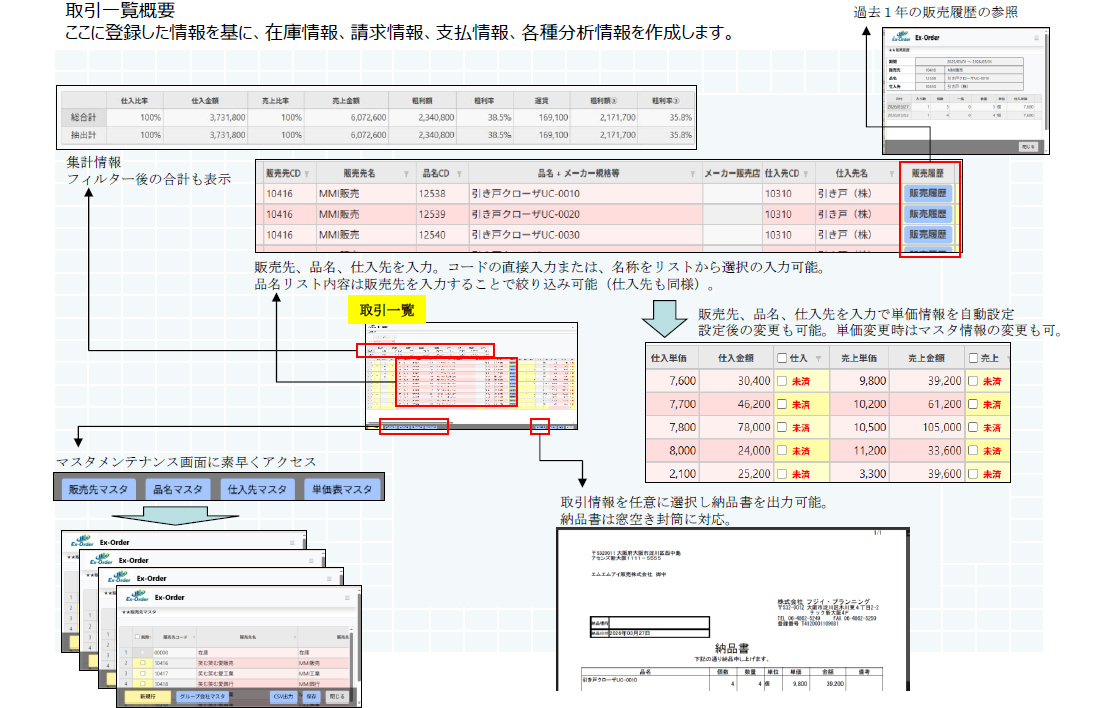Click 販売履歴 button for item 12538
Image resolution: width=1099 pixels, height=708 pixels.
tap(929, 191)
